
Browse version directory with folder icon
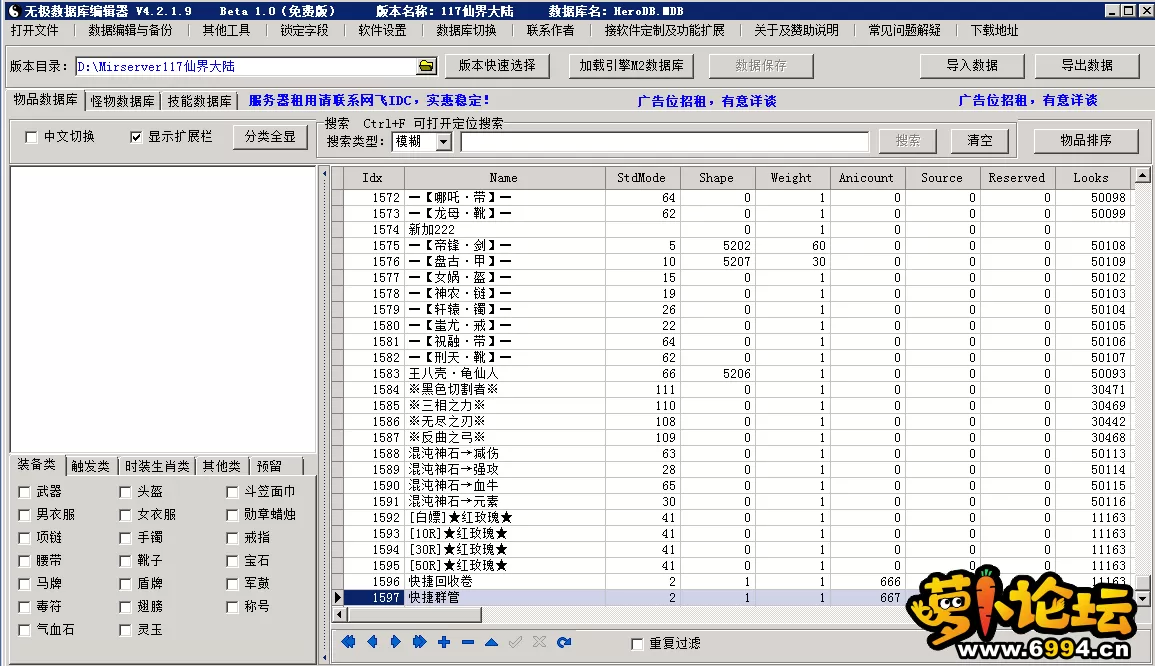(426, 66)
